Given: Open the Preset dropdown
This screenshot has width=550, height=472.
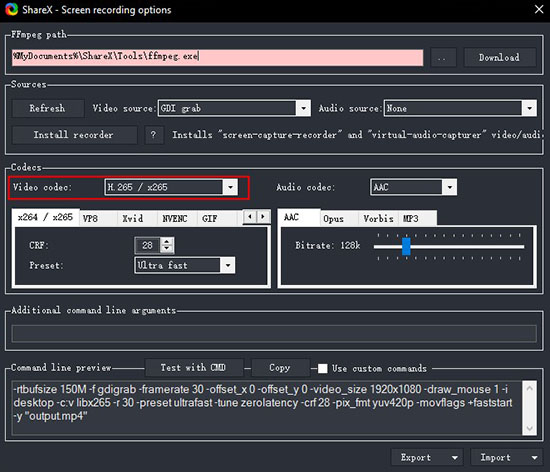Looking at the screenshot, I should 185,265.
